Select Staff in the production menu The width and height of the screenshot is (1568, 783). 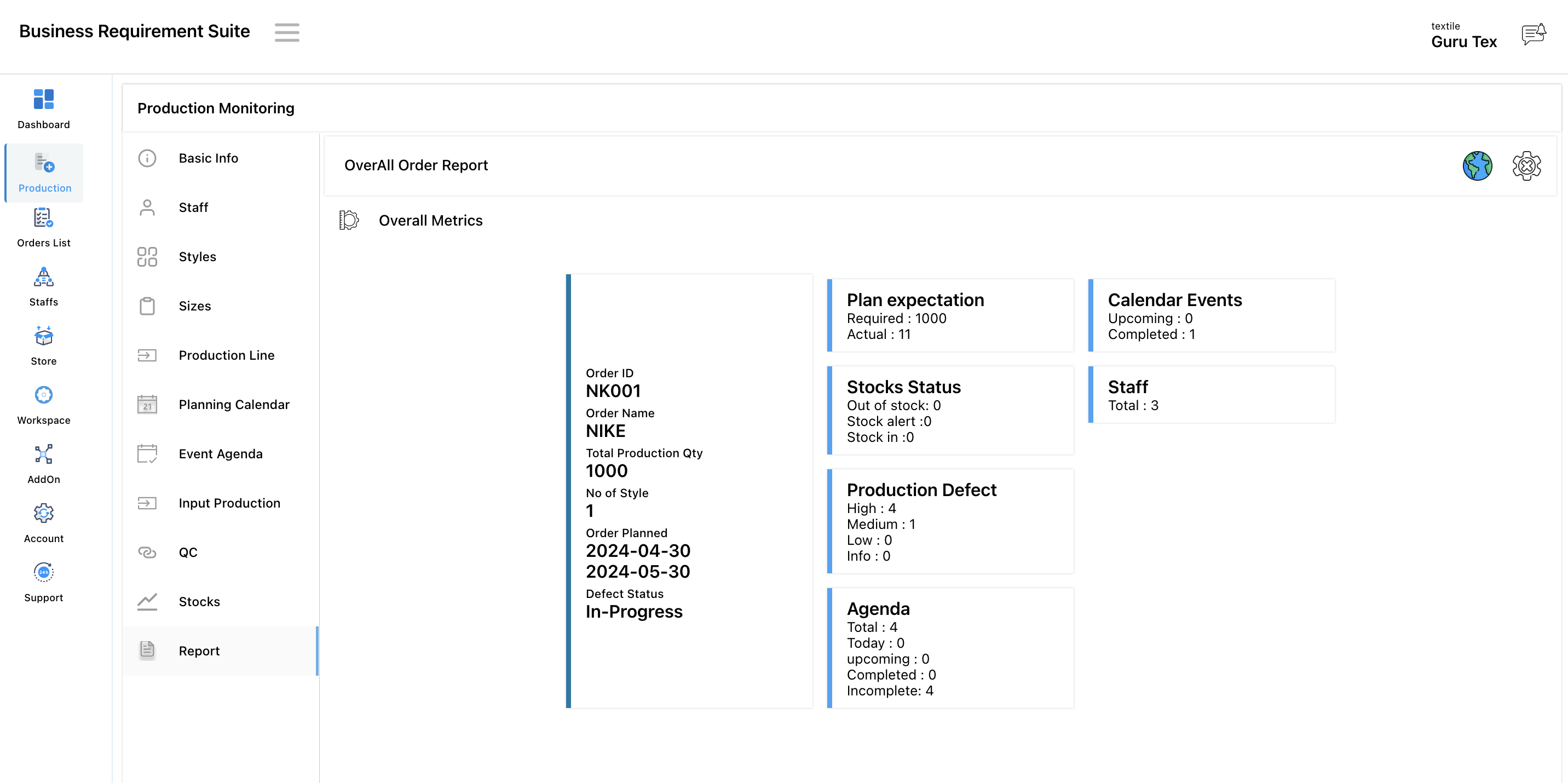click(x=220, y=208)
